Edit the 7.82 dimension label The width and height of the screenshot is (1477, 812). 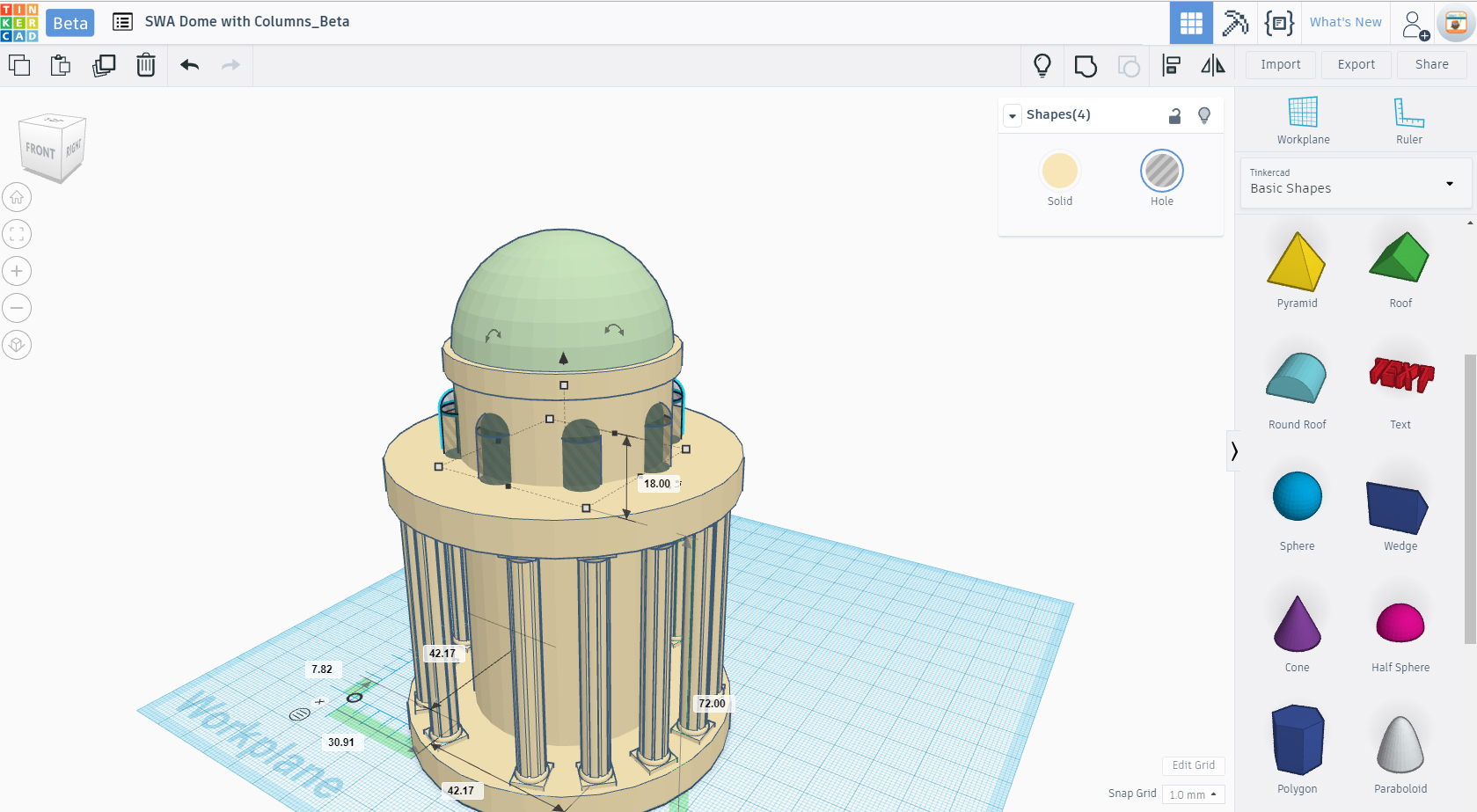(x=322, y=669)
